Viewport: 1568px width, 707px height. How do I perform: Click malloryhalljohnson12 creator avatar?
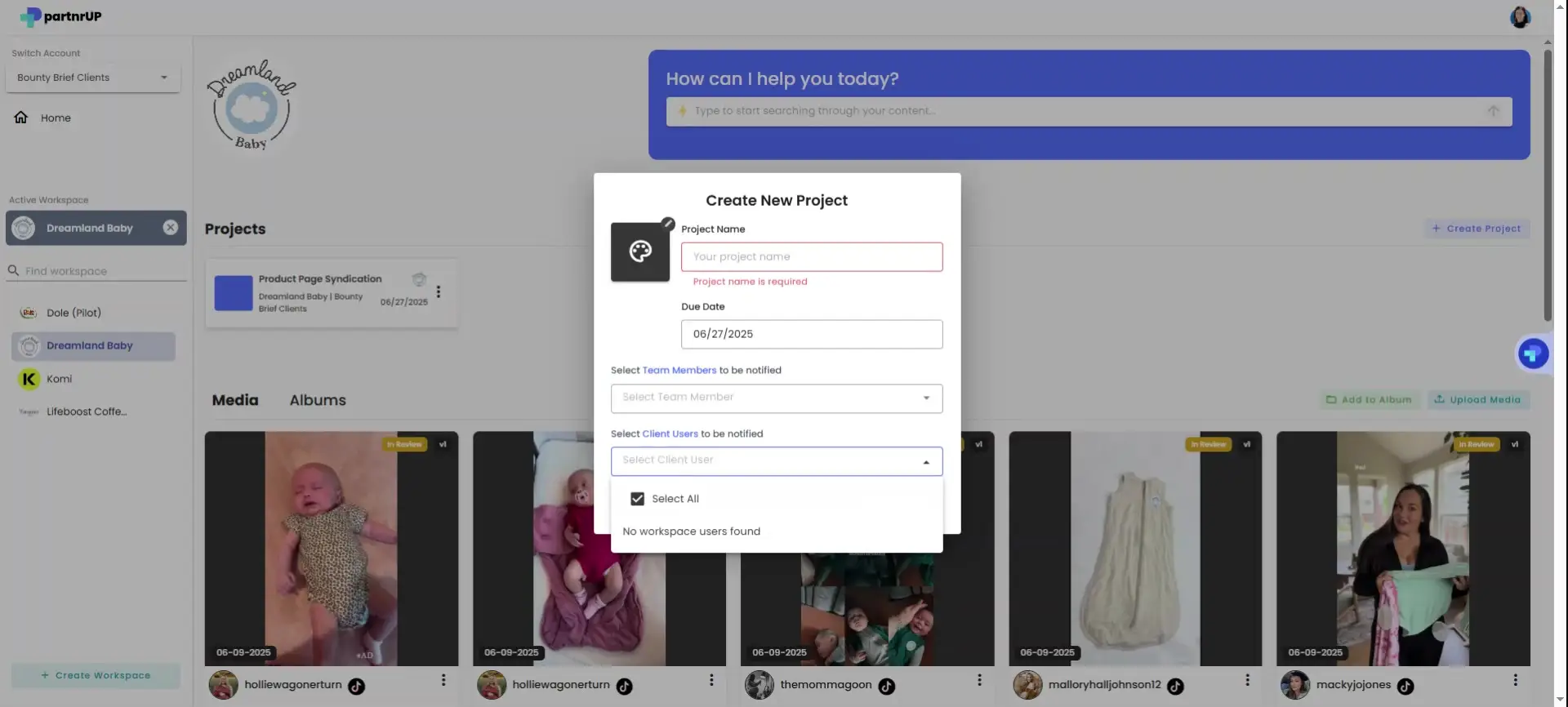pyautogui.click(x=1027, y=685)
